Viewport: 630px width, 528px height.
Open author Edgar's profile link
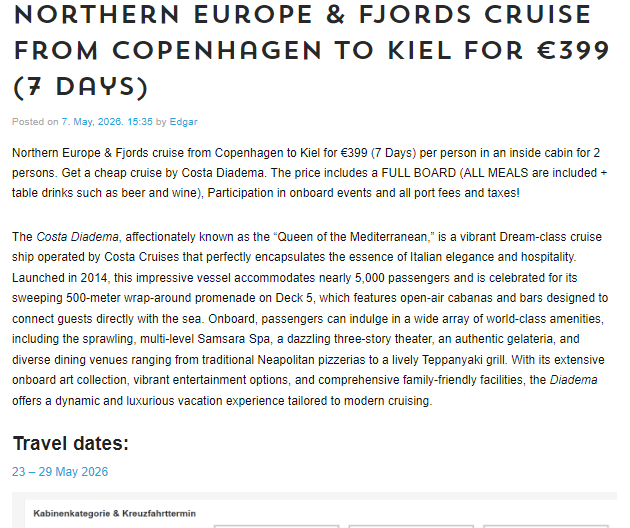[x=183, y=122]
